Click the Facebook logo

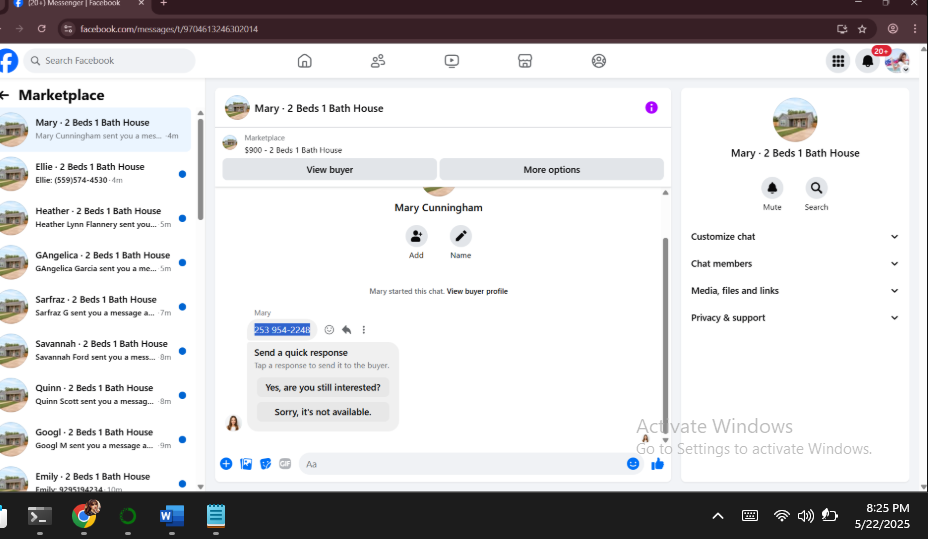click(8, 61)
